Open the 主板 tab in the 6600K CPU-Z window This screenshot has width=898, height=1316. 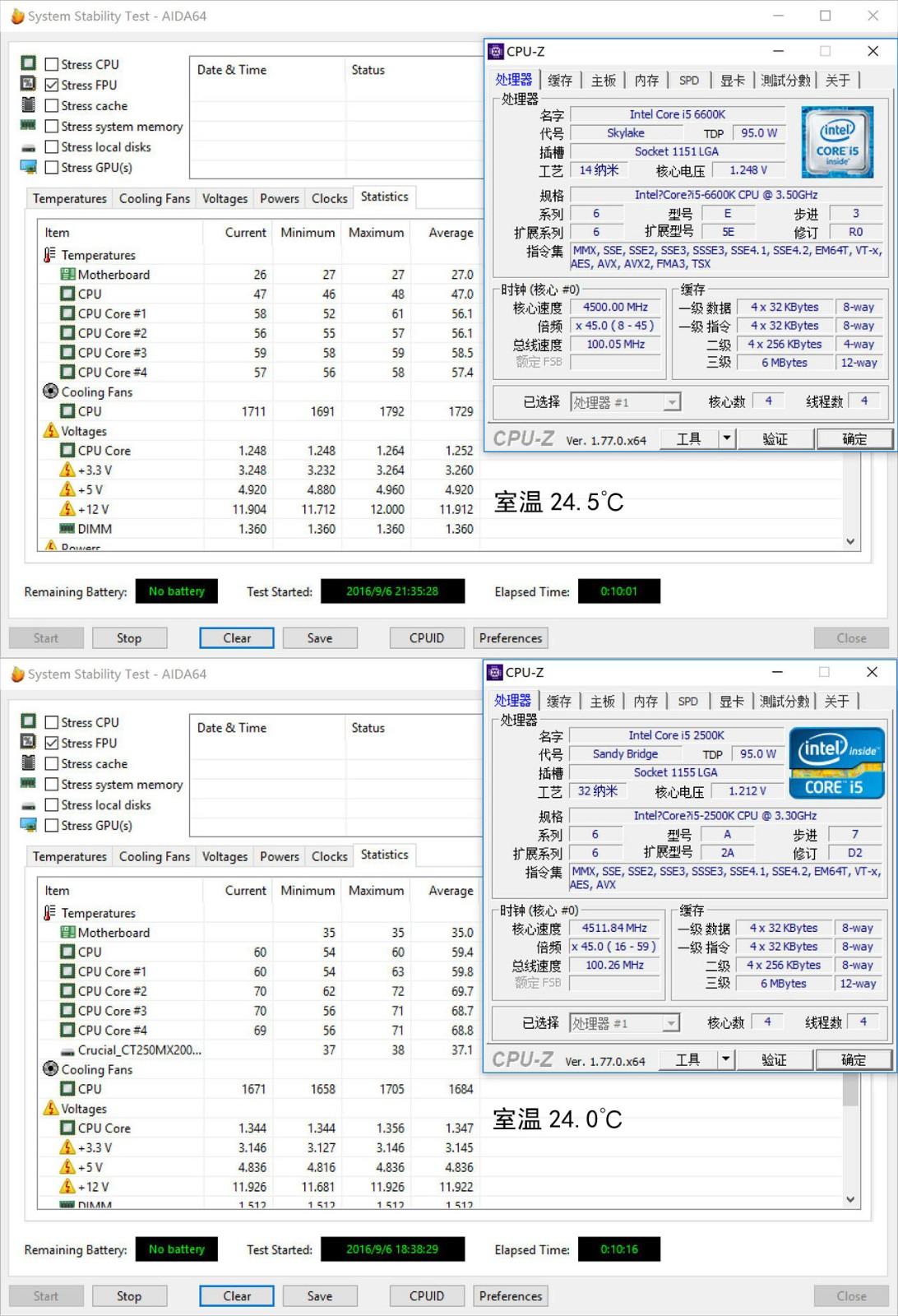tap(604, 80)
